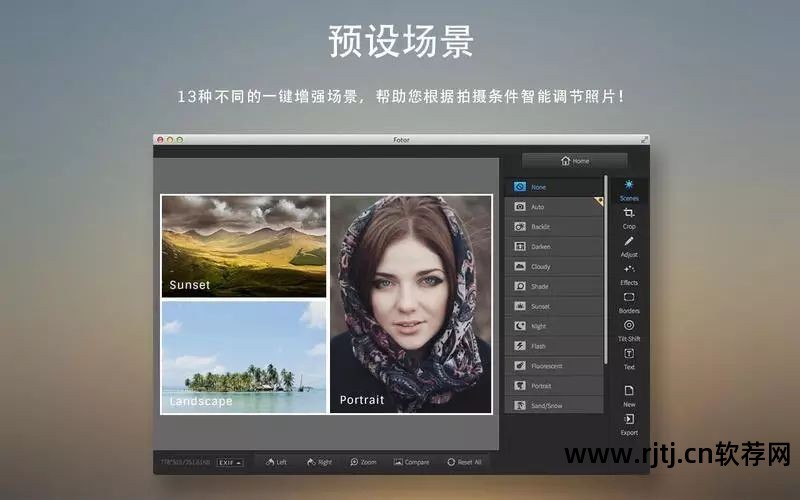Rotate the image Right
Screen dimensions: 800x500
319,462
